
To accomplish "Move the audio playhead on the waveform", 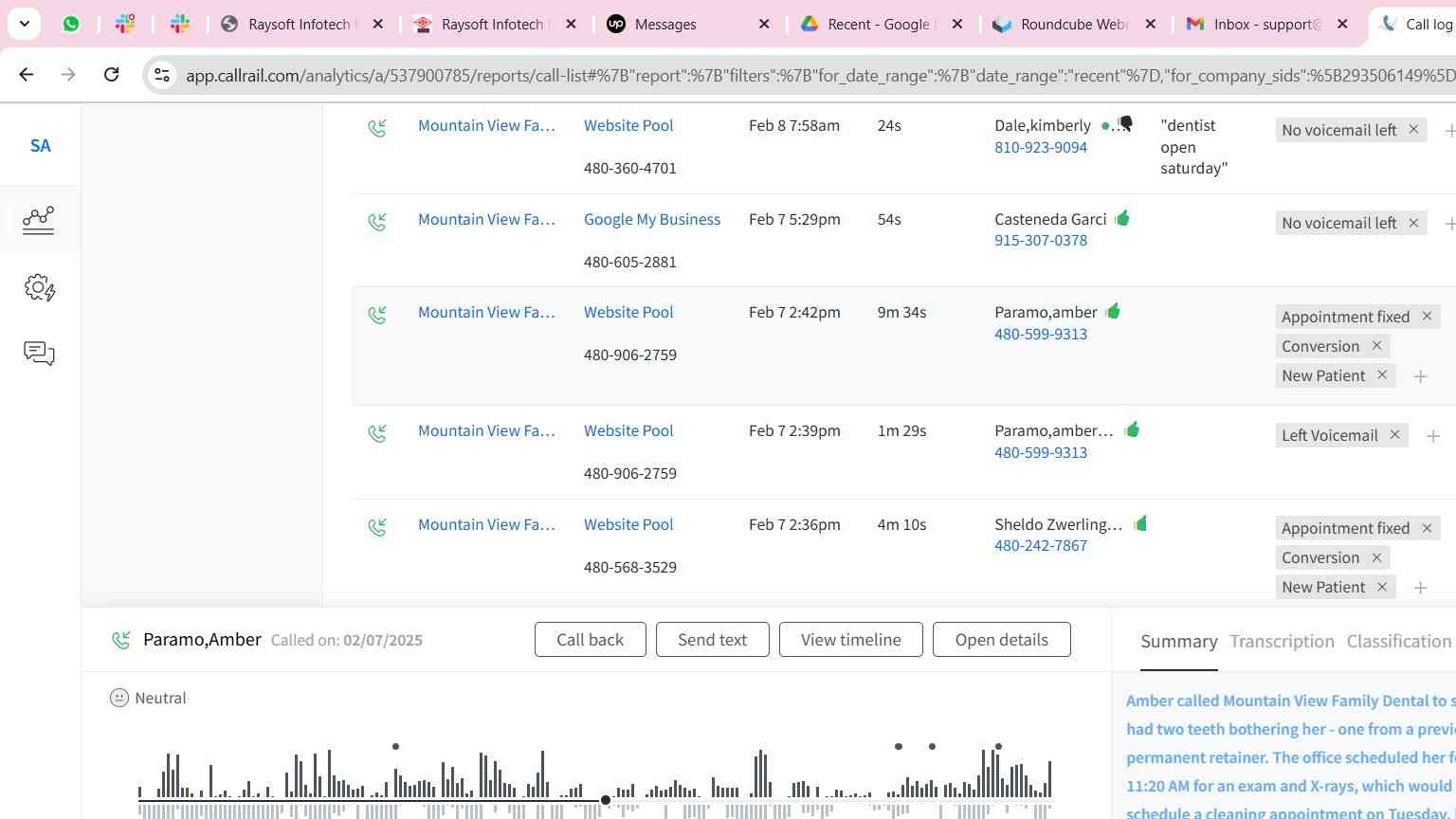I will 606,800.
